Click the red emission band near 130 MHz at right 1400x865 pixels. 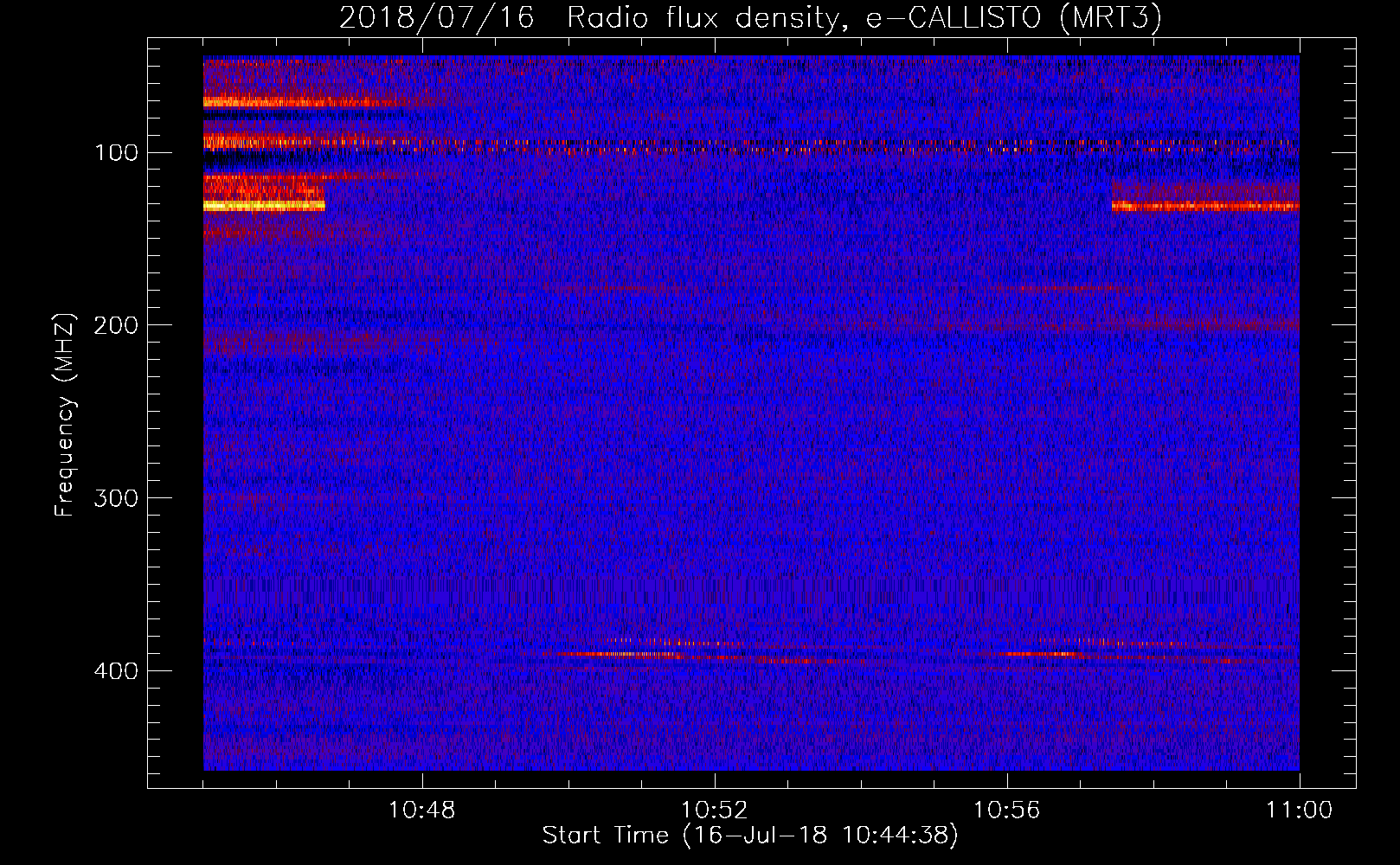1205,206
